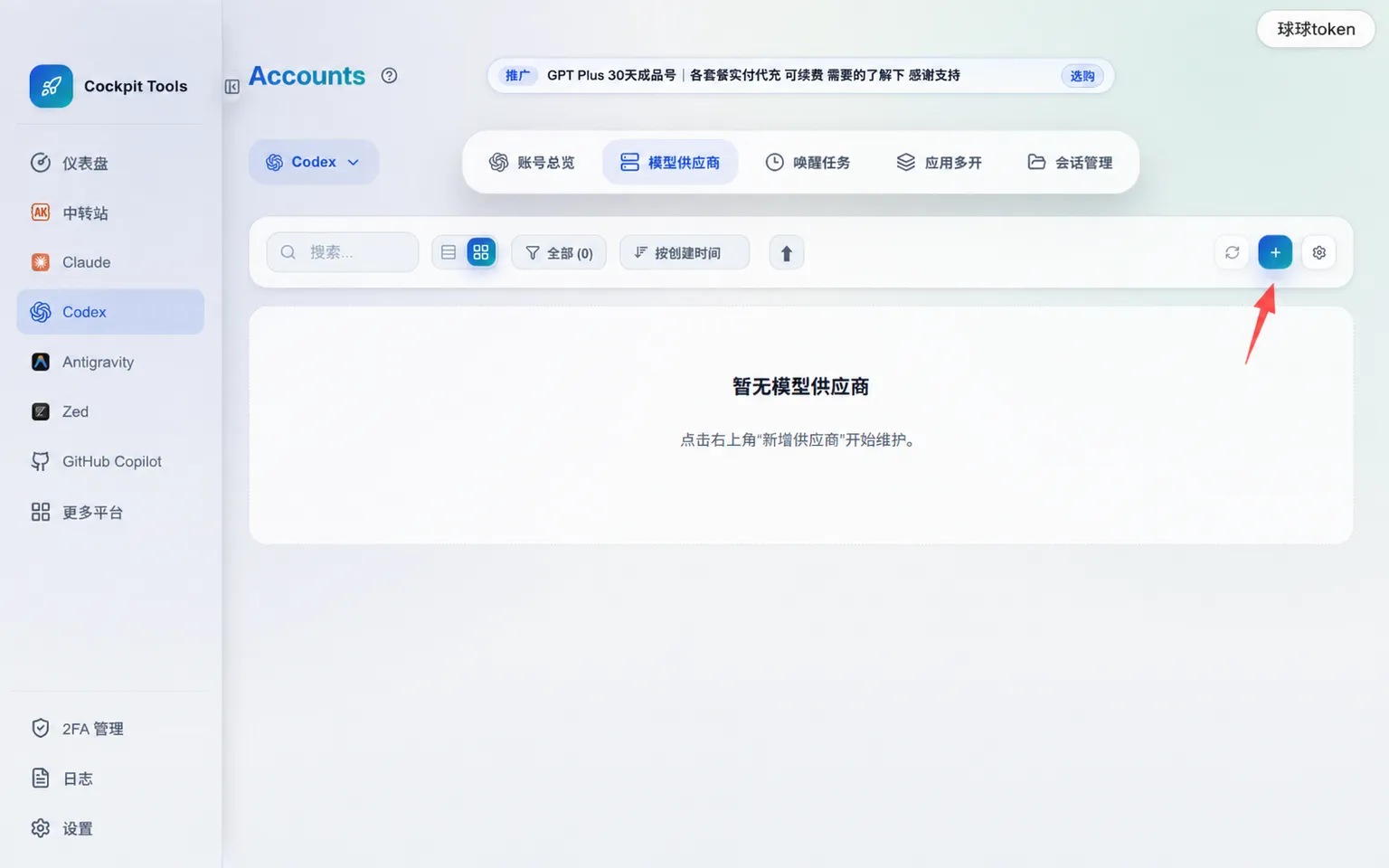
Task: Click the 推广 tag in banner
Action: click(x=518, y=75)
